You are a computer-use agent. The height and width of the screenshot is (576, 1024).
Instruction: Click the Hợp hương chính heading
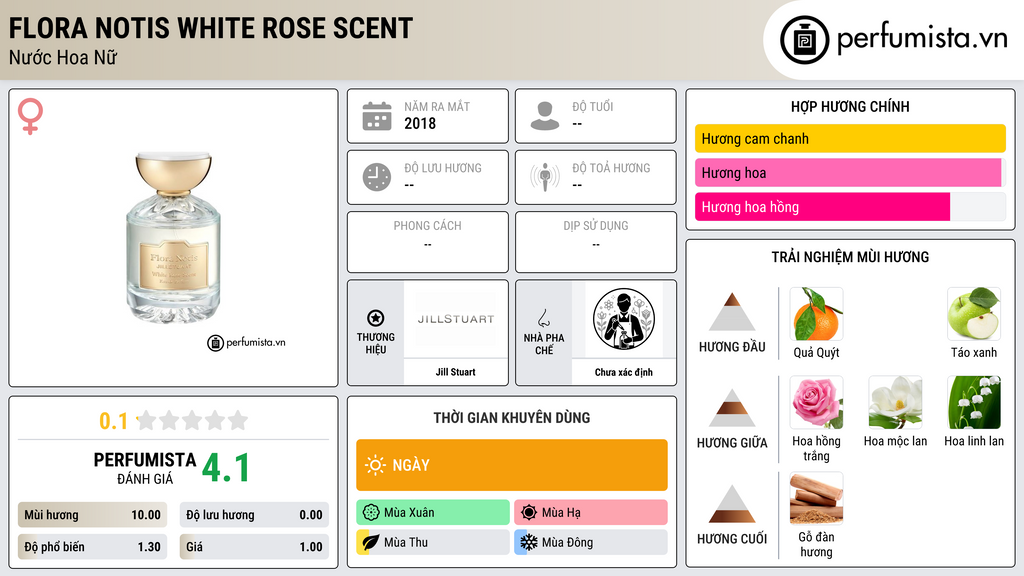850,106
